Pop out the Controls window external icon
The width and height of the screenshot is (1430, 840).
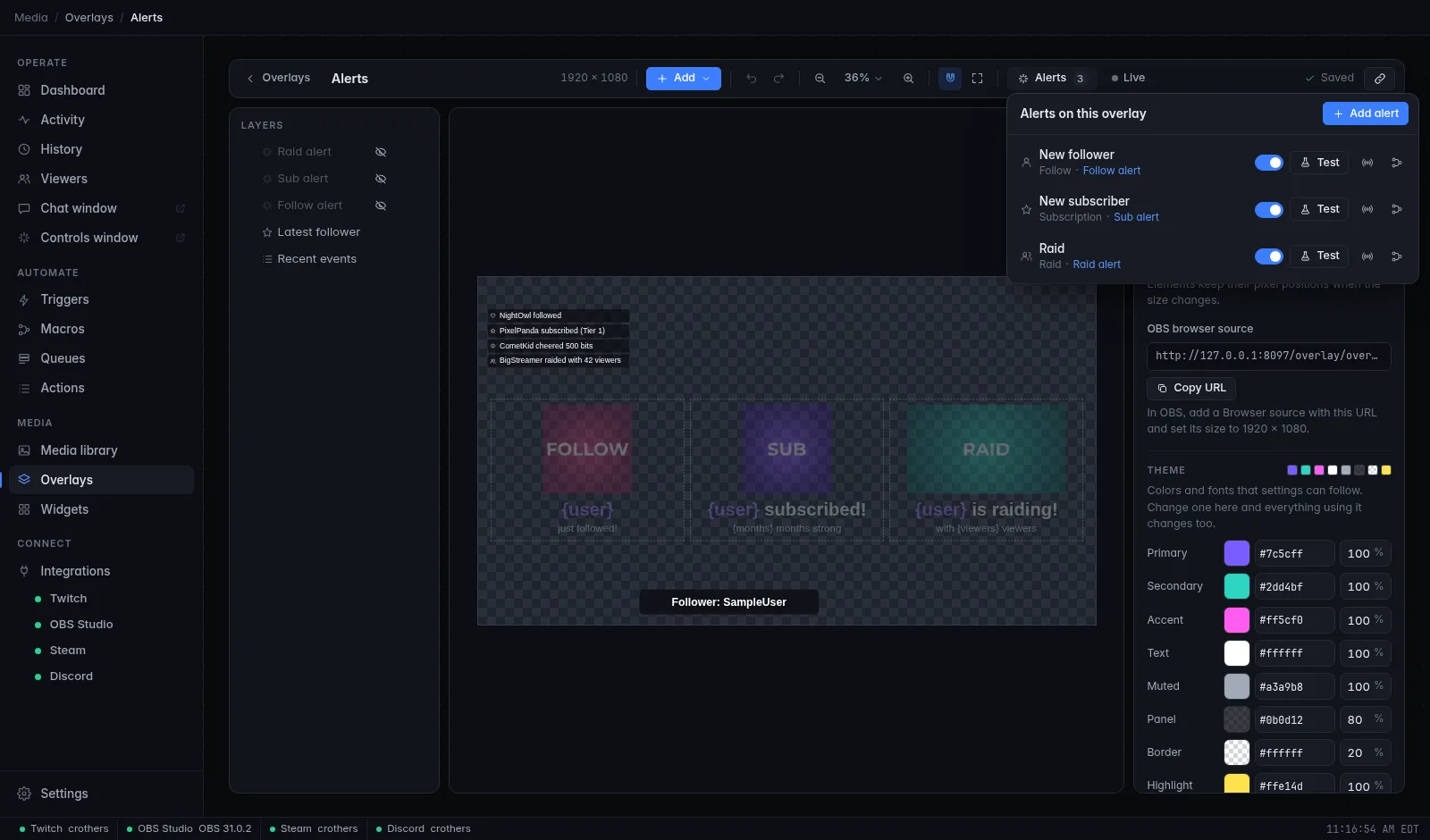point(181,238)
